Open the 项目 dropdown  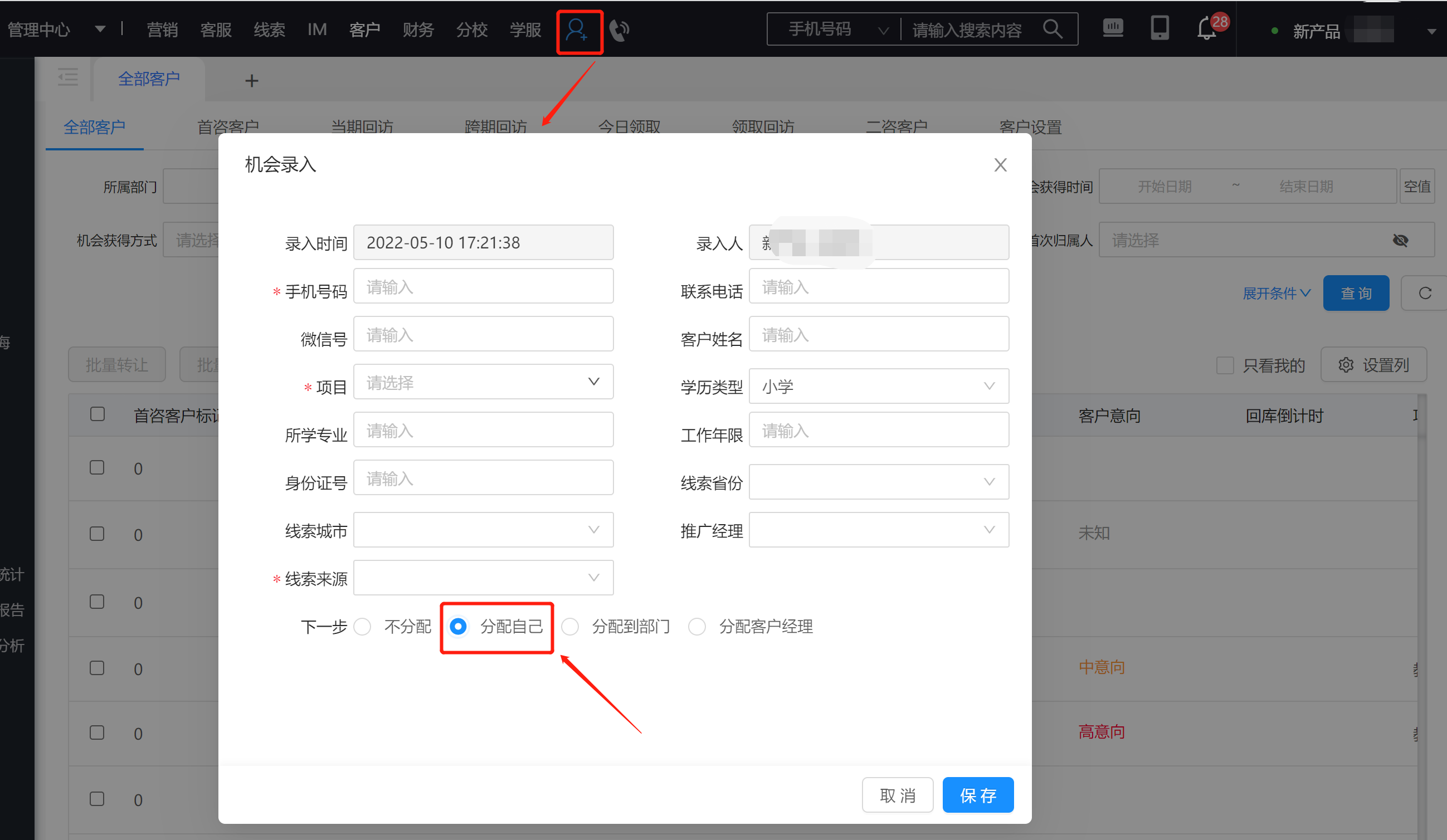pos(483,382)
